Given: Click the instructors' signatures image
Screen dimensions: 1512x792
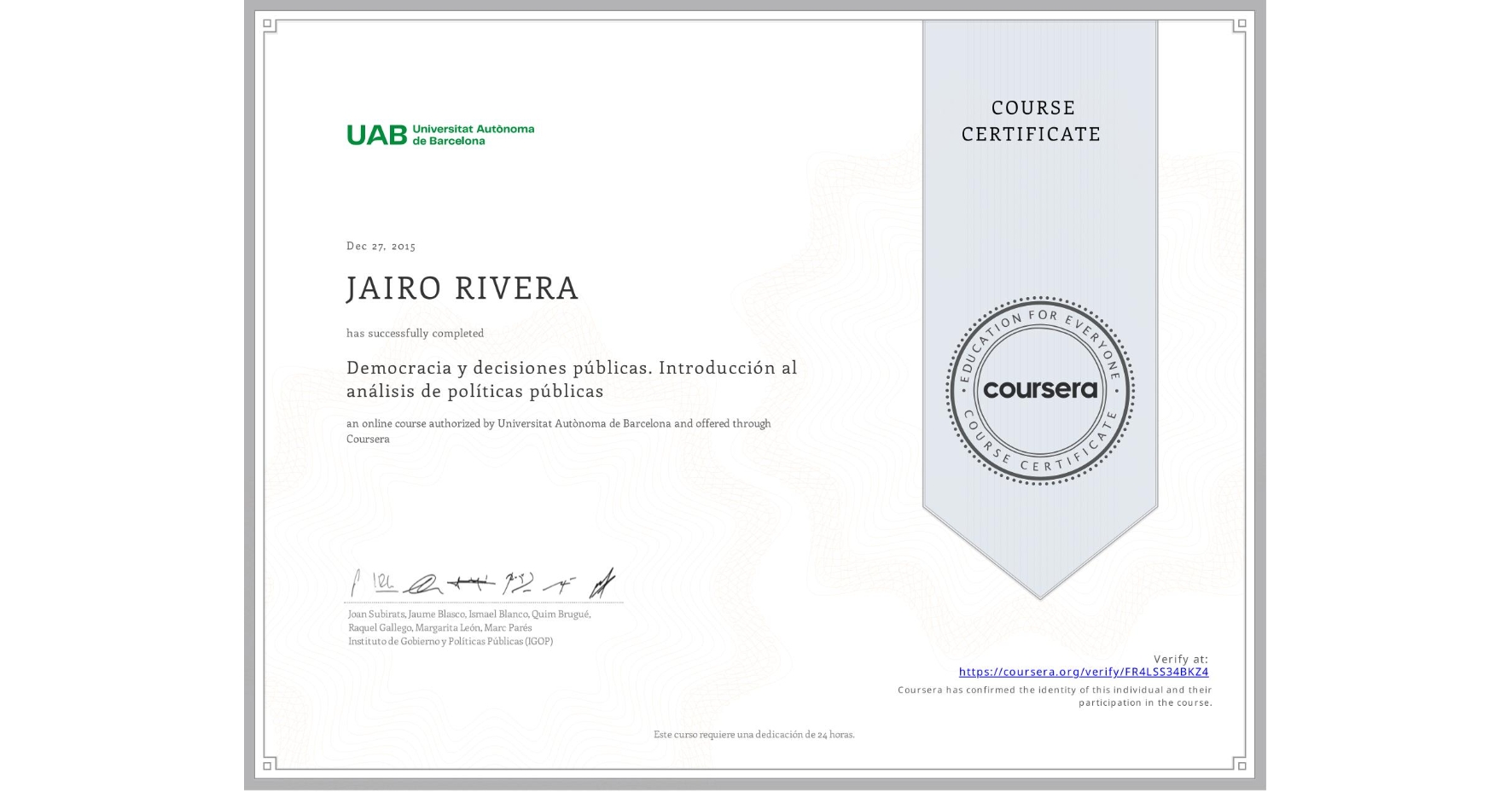Looking at the screenshot, I should 483,583.
